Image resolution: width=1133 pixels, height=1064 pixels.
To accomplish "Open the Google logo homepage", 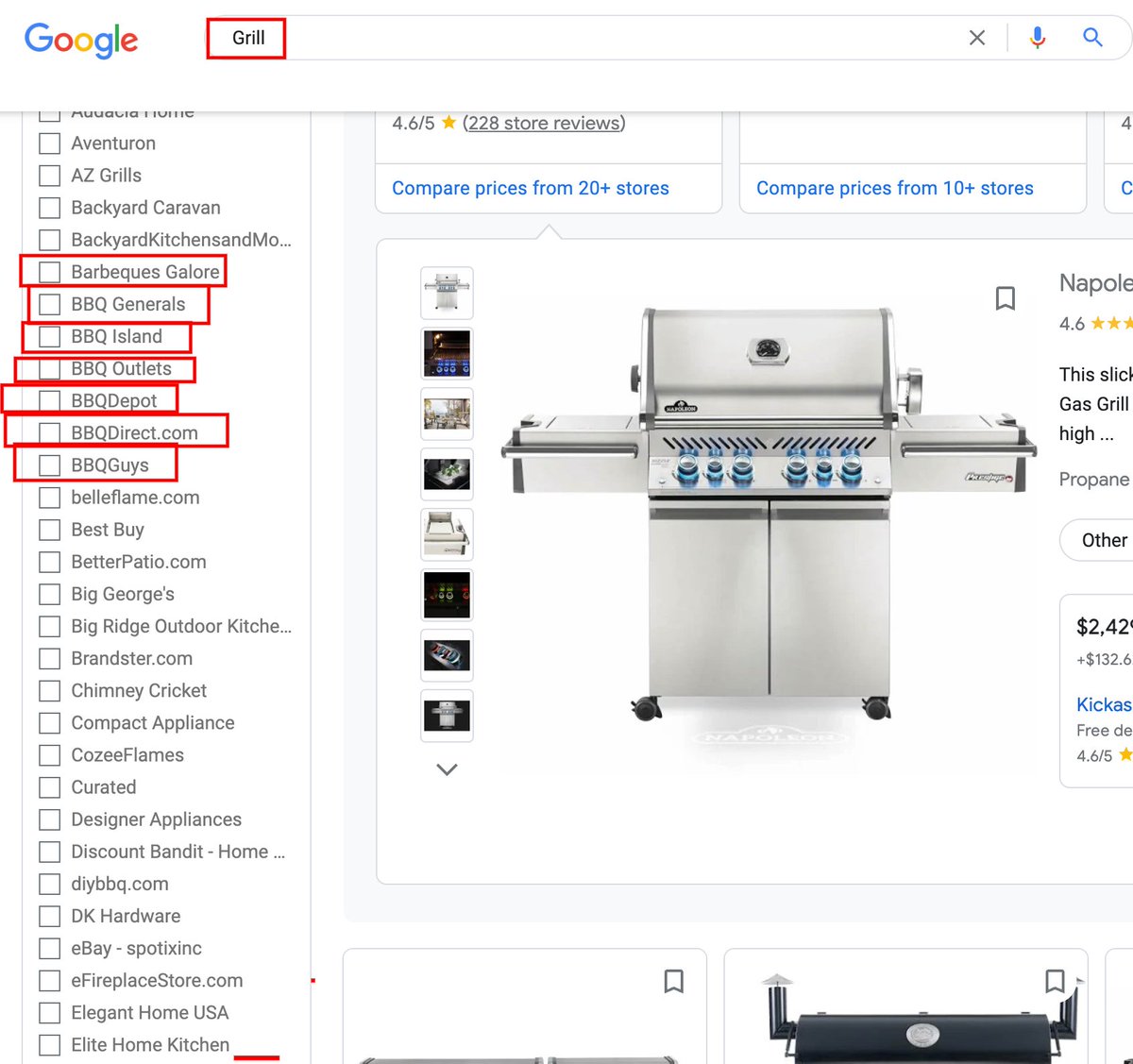I will click(x=81, y=40).
